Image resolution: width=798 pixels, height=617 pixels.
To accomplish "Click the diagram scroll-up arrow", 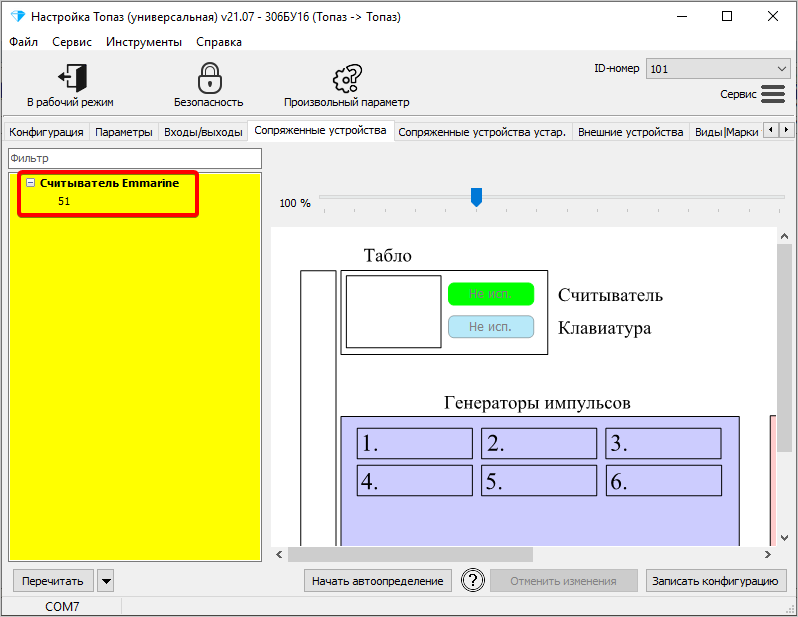I will 784,236.
